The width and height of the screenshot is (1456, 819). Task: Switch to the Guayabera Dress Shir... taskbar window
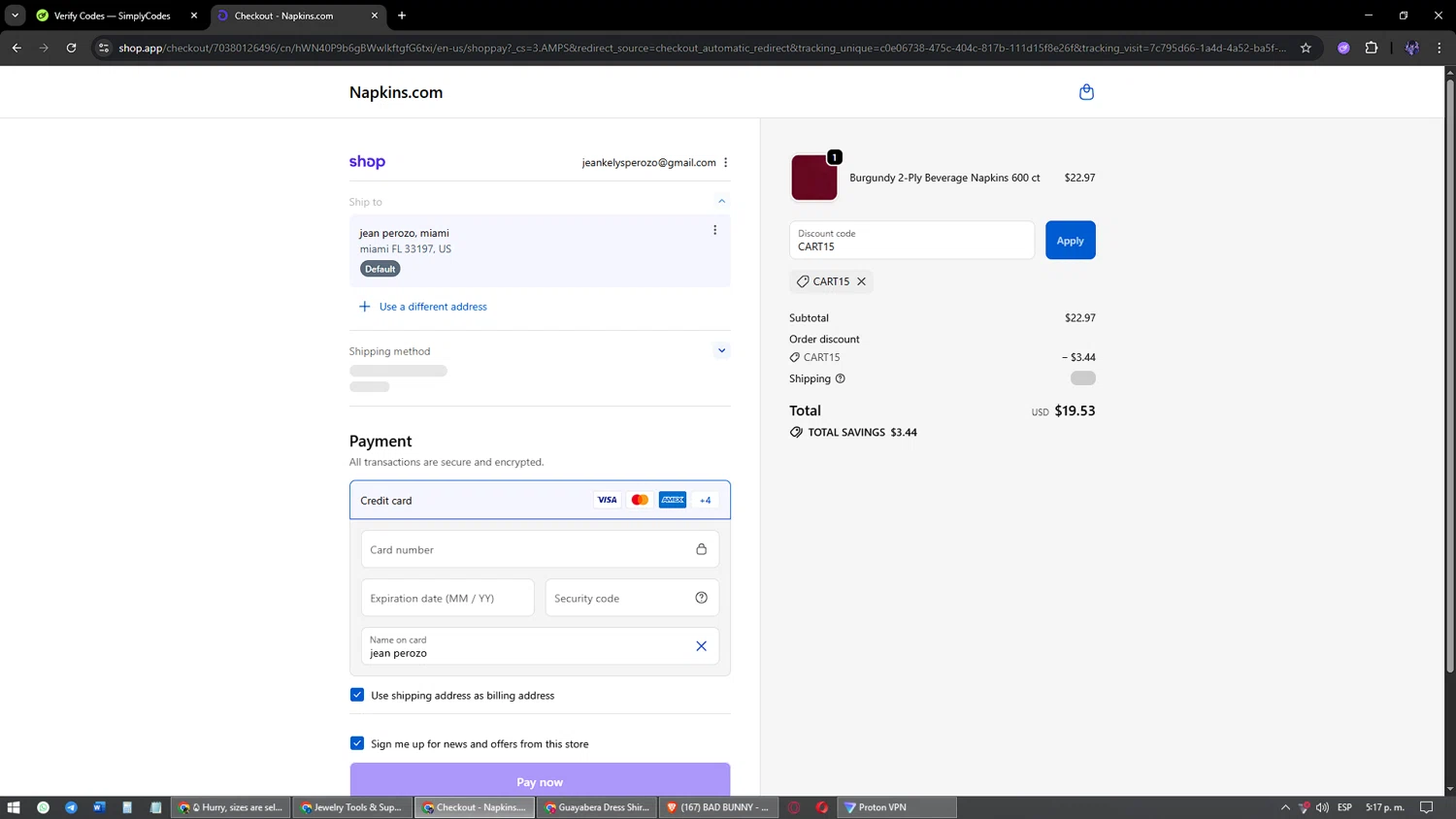click(x=596, y=807)
